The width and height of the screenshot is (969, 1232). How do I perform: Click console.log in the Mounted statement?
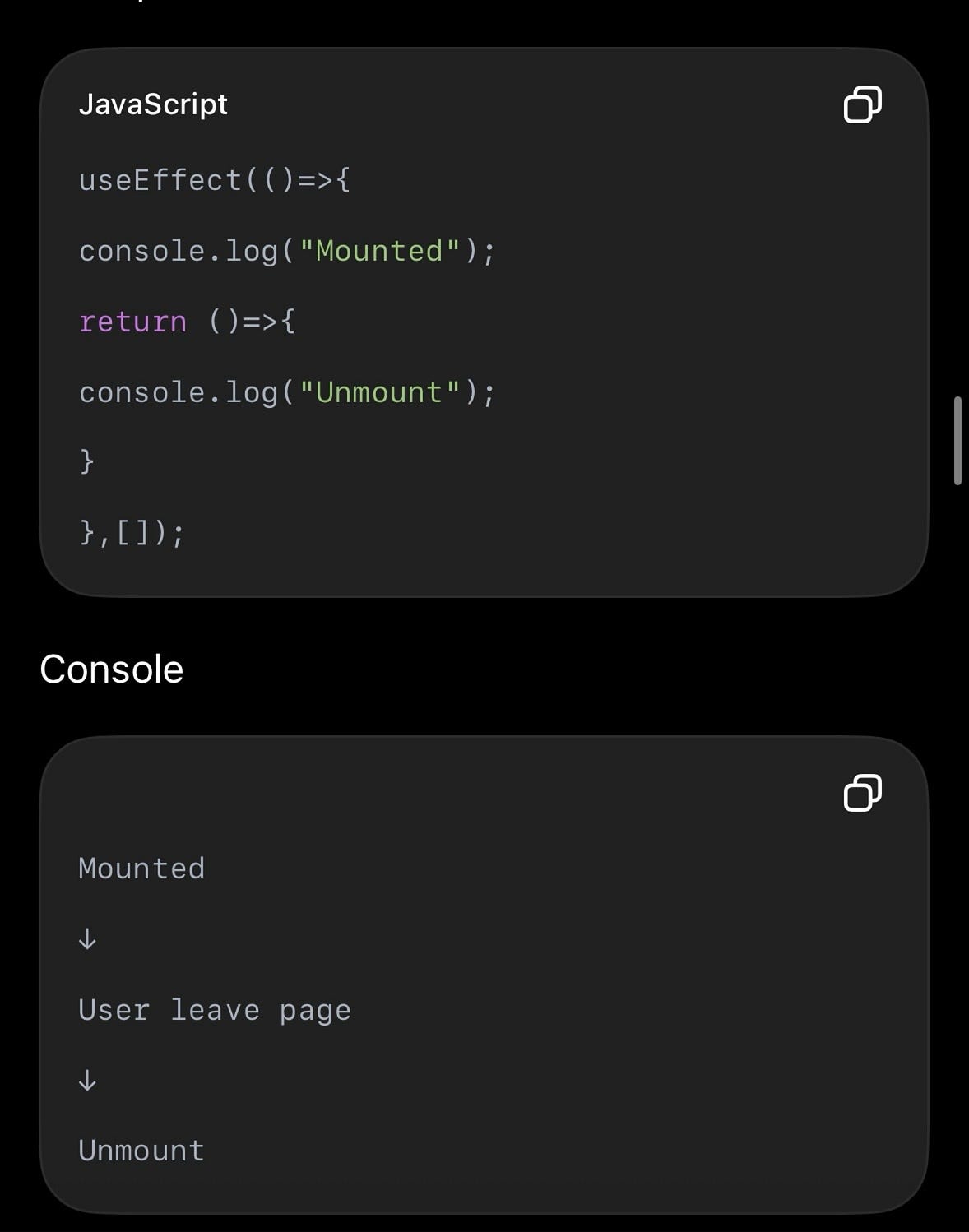coord(178,251)
